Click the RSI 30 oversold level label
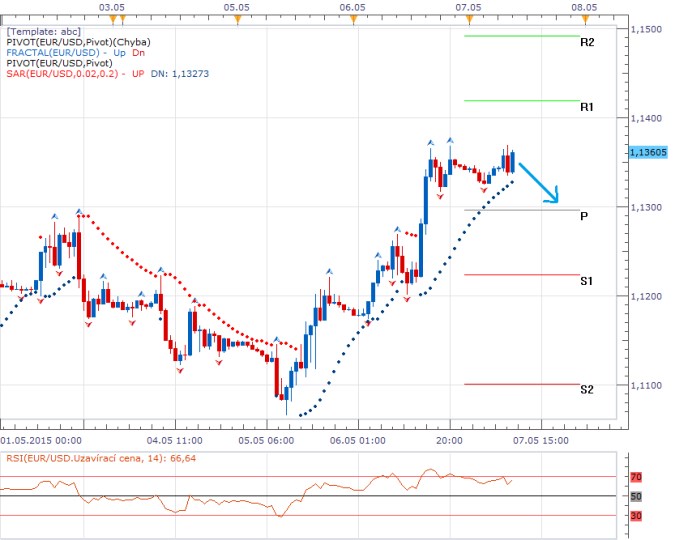The height and width of the screenshot is (540, 675). (636, 515)
